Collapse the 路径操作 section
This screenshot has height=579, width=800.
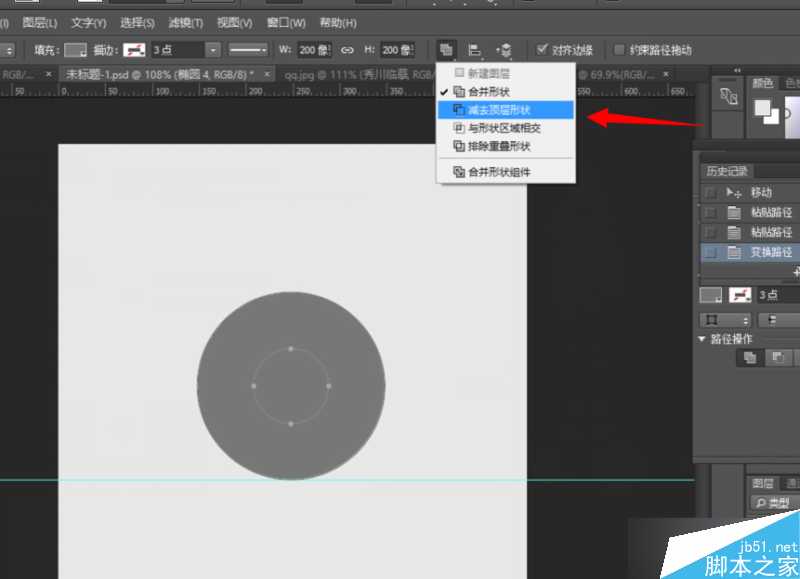pyautogui.click(x=702, y=339)
